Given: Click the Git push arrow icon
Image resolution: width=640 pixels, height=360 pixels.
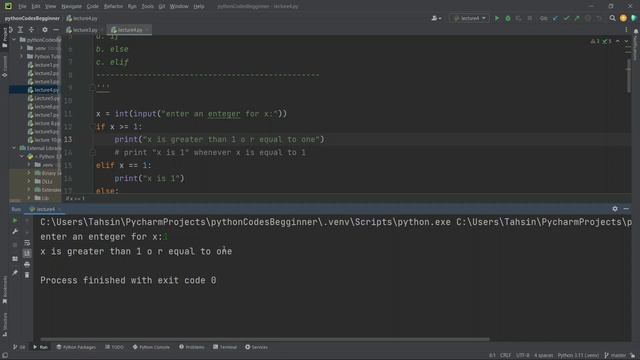Looking at the screenshot, I should (577, 18).
